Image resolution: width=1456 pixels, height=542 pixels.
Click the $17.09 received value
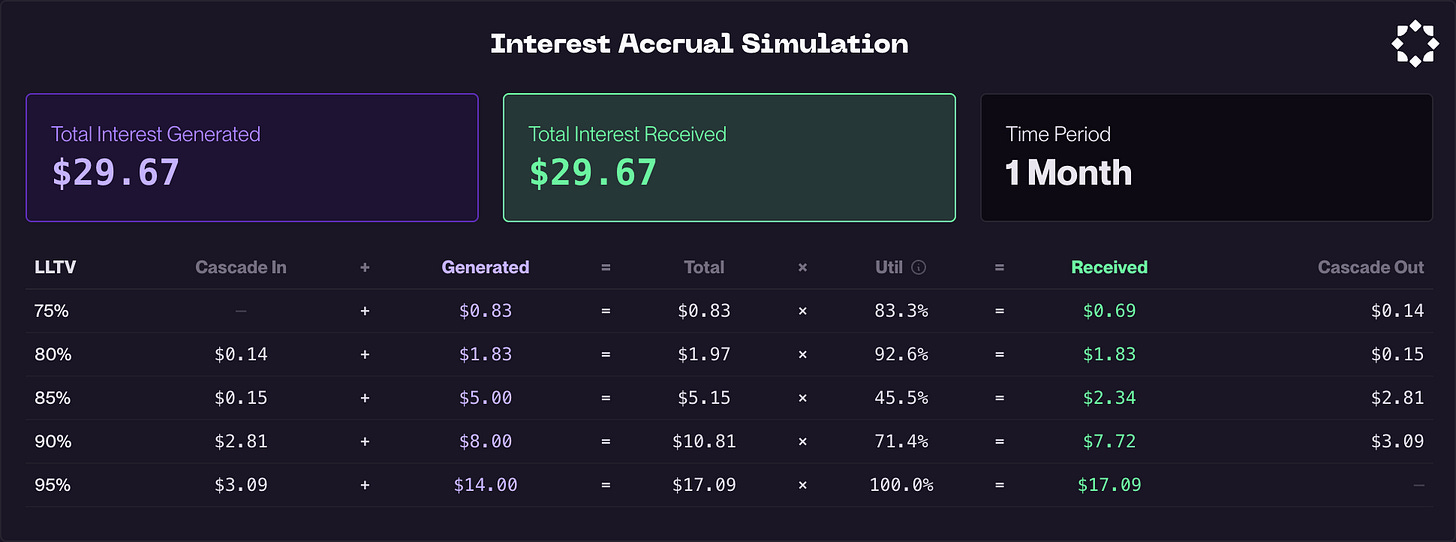pyautogui.click(x=1109, y=485)
